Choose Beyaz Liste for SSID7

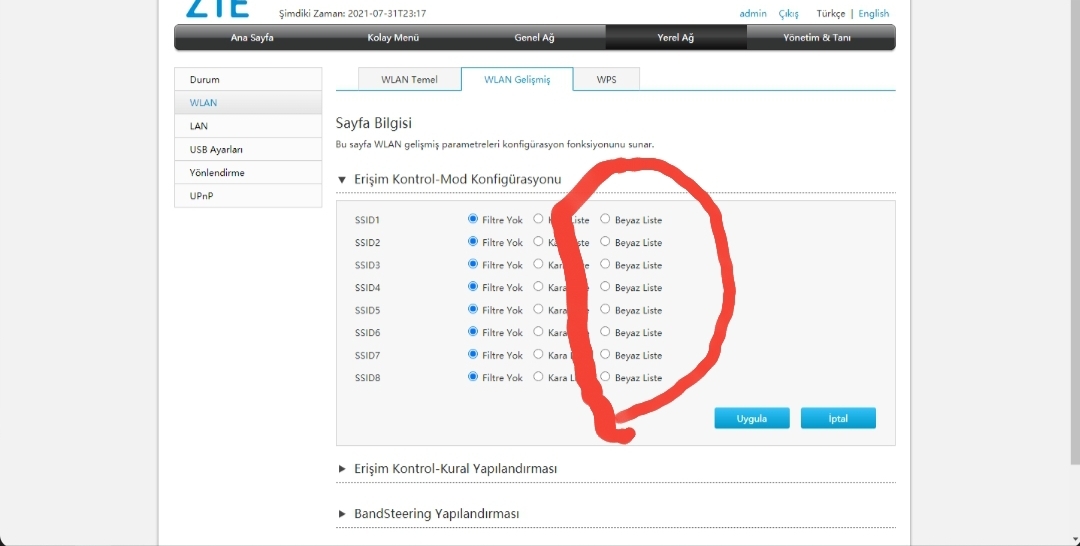click(605, 354)
